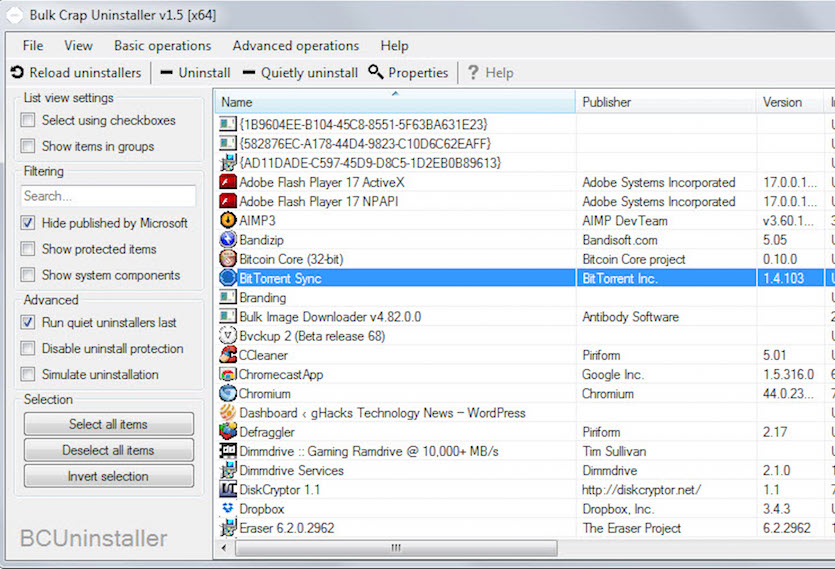Open the Help menu in menu bar
The image size is (835, 569).
point(394,46)
